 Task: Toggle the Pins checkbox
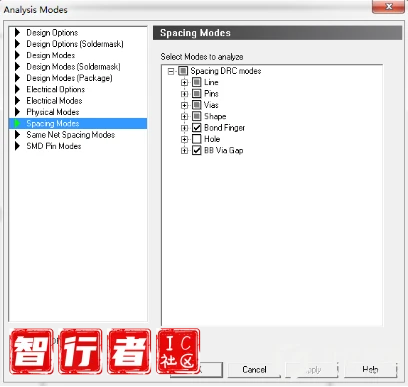(197, 94)
